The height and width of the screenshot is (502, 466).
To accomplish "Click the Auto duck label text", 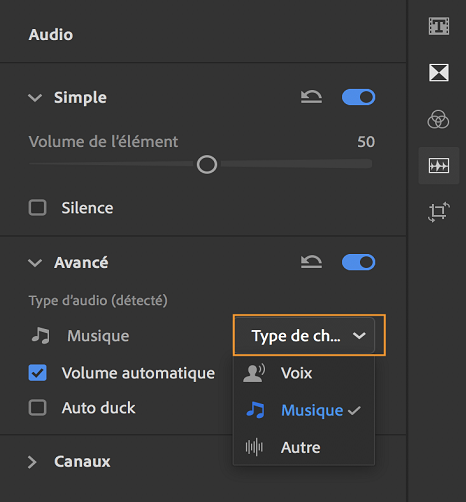I will click(x=99, y=408).
